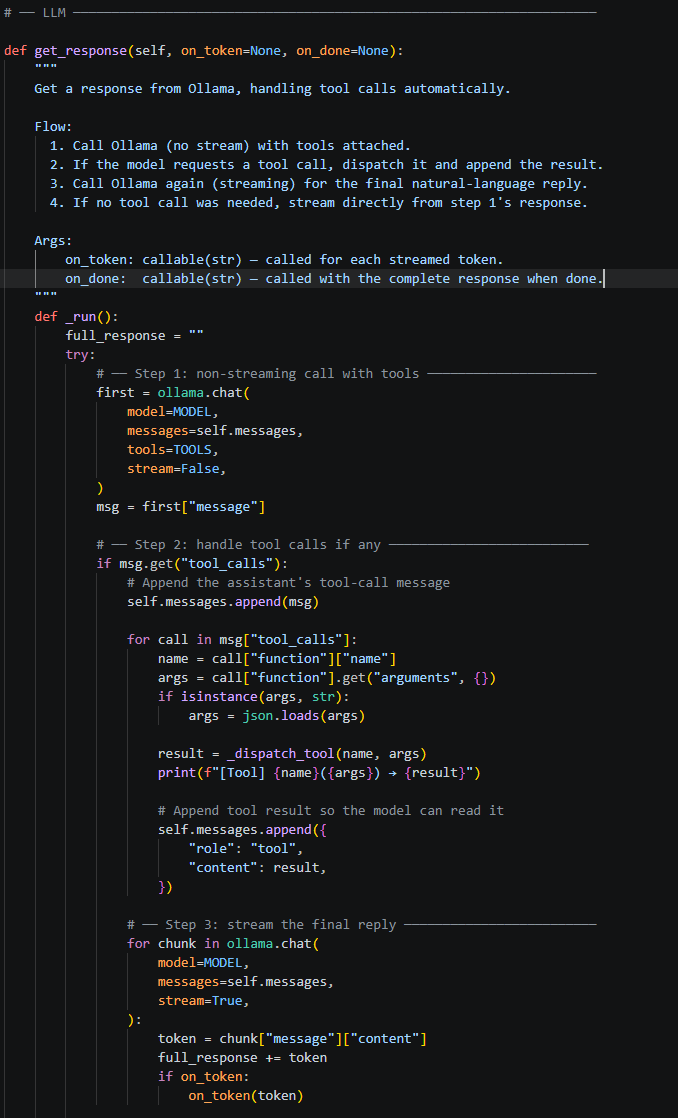Click the 'msg = first["message"]' line
Viewport: 678px width, 1118px height.
[x=181, y=506]
